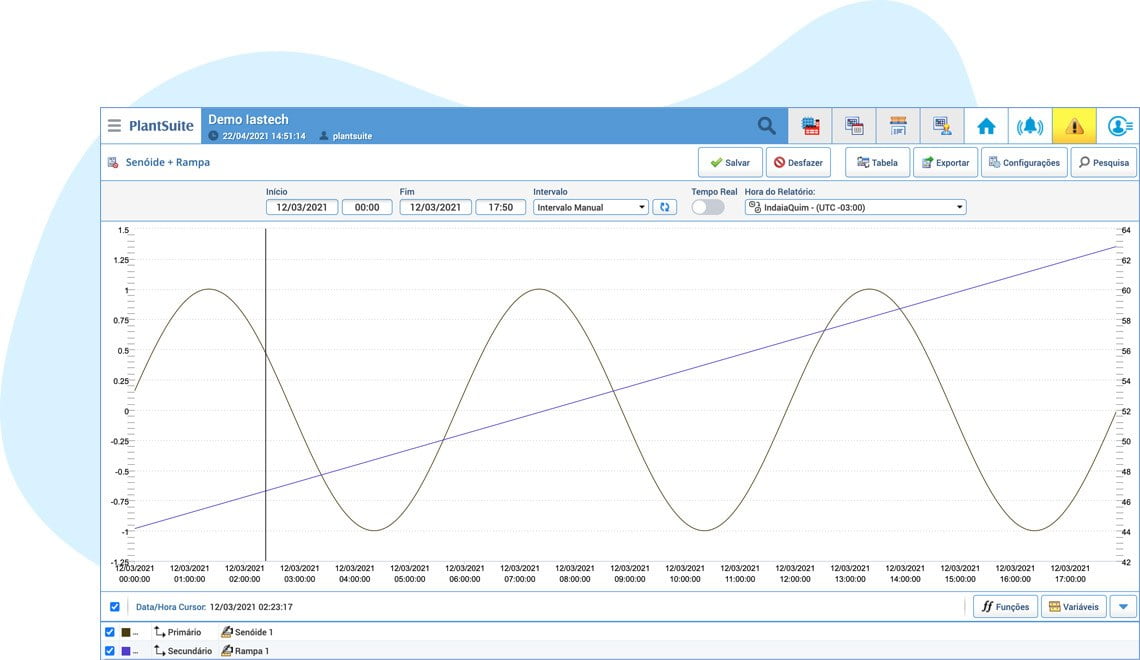1140x660 pixels.
Task: Click the Exportar button
Action: [x=944, y=162]
